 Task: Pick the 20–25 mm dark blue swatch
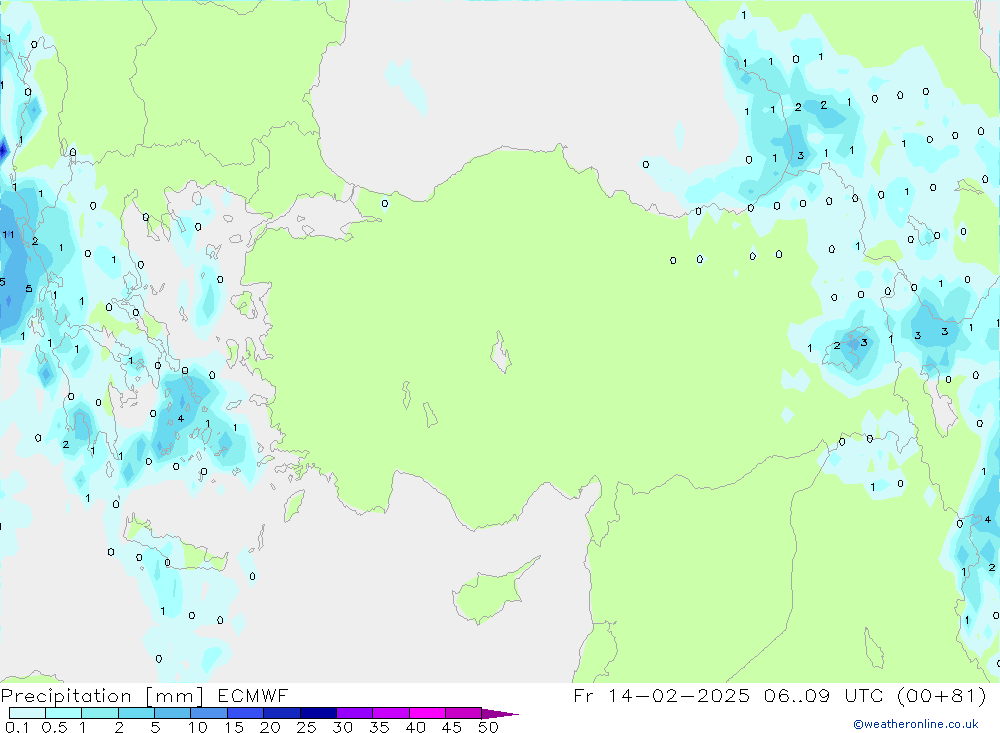pos(281,713)
